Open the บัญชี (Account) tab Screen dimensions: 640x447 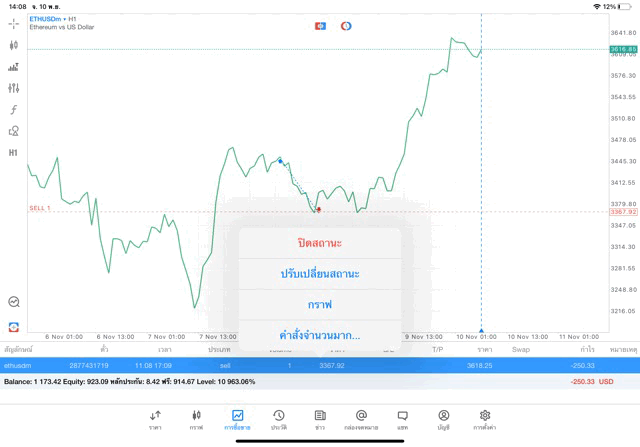tap(443, 418)
